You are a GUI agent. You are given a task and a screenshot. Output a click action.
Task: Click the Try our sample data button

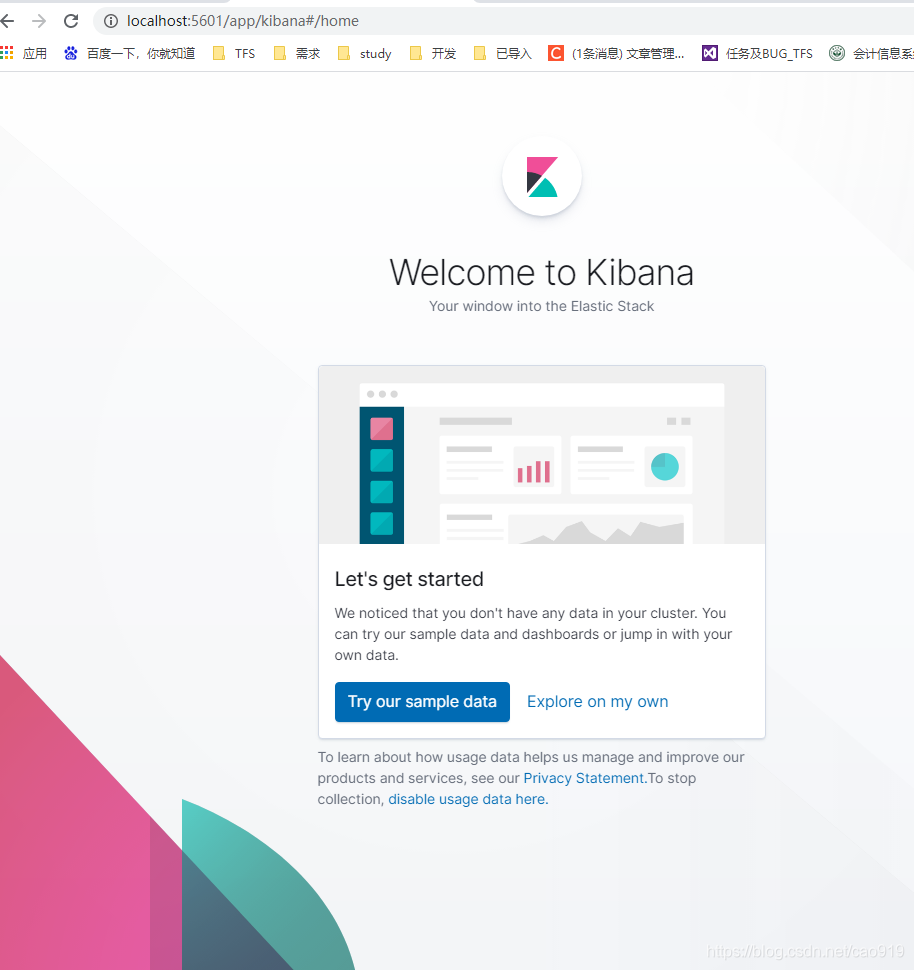[422, 702]
